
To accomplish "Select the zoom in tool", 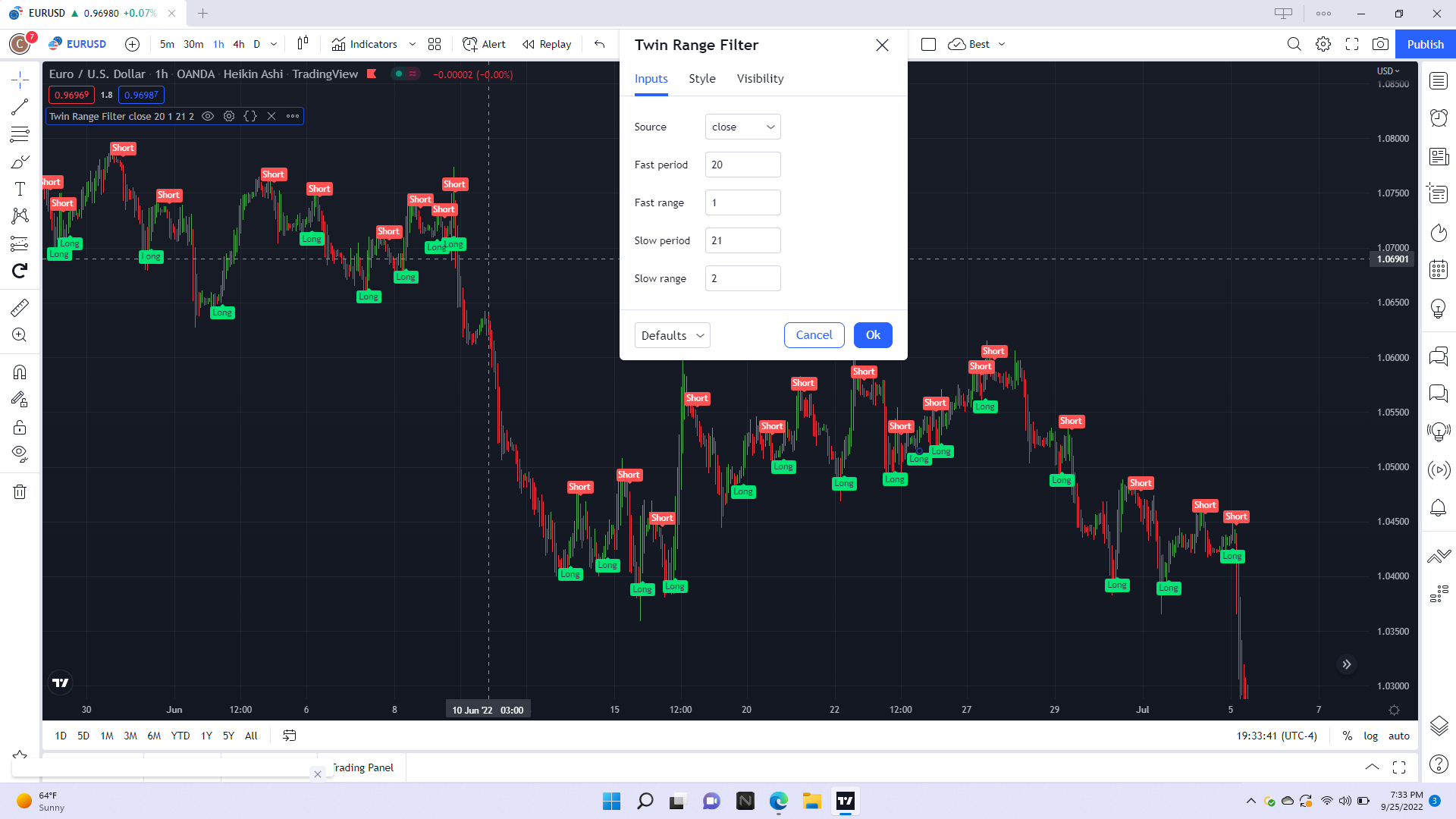I will click(20, 335).
